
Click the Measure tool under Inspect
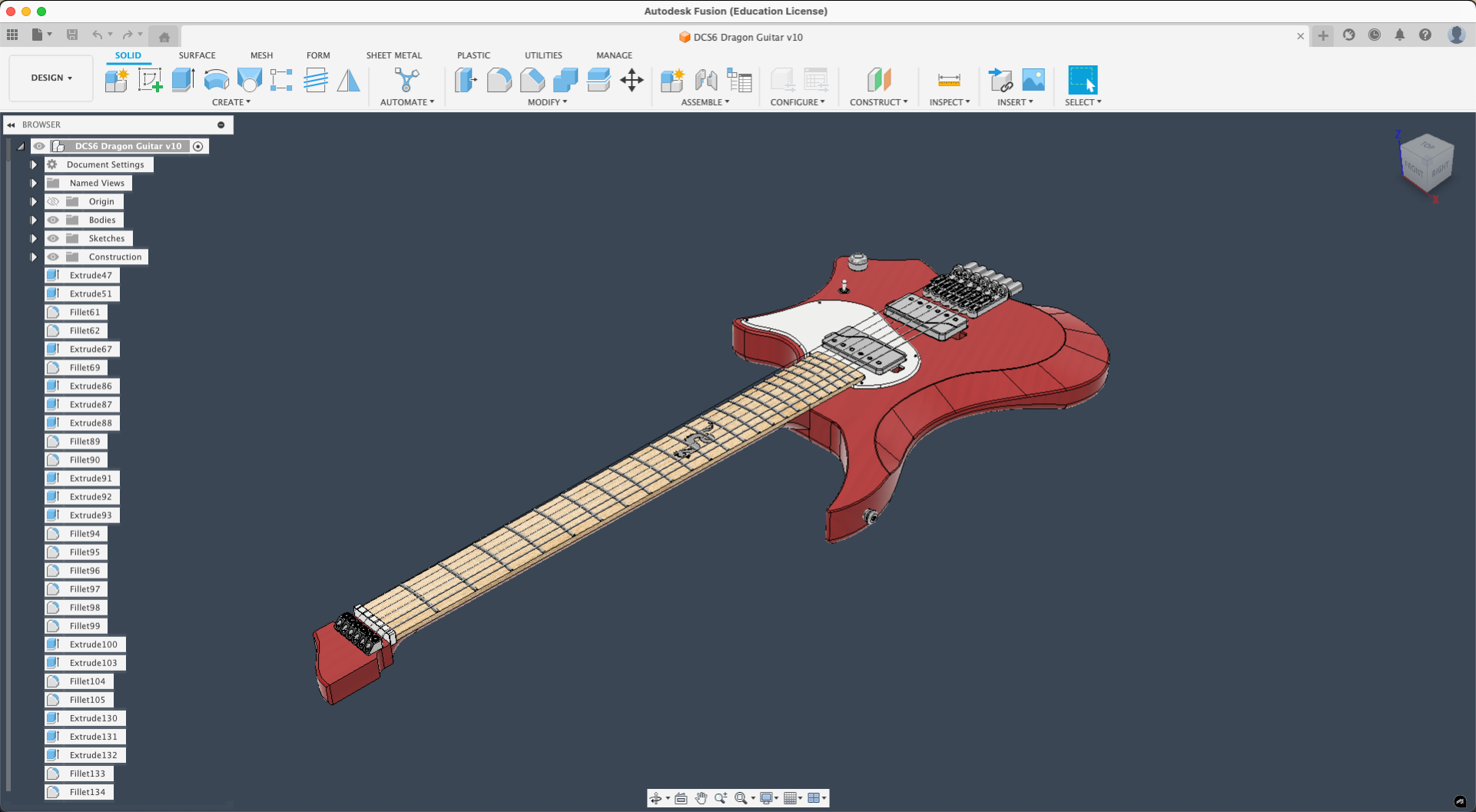point(949,80)
